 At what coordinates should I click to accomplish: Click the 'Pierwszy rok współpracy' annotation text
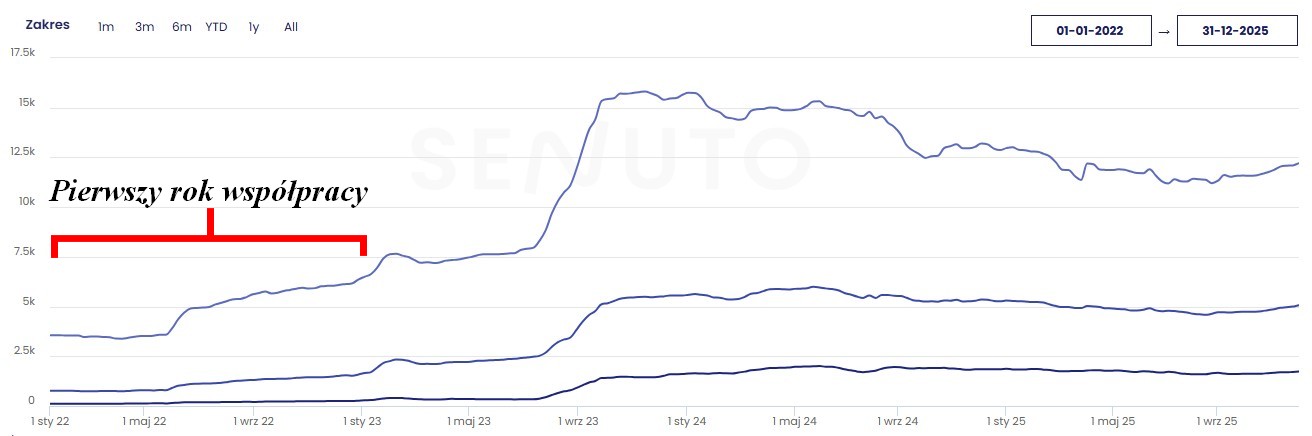tap(209, 191)
